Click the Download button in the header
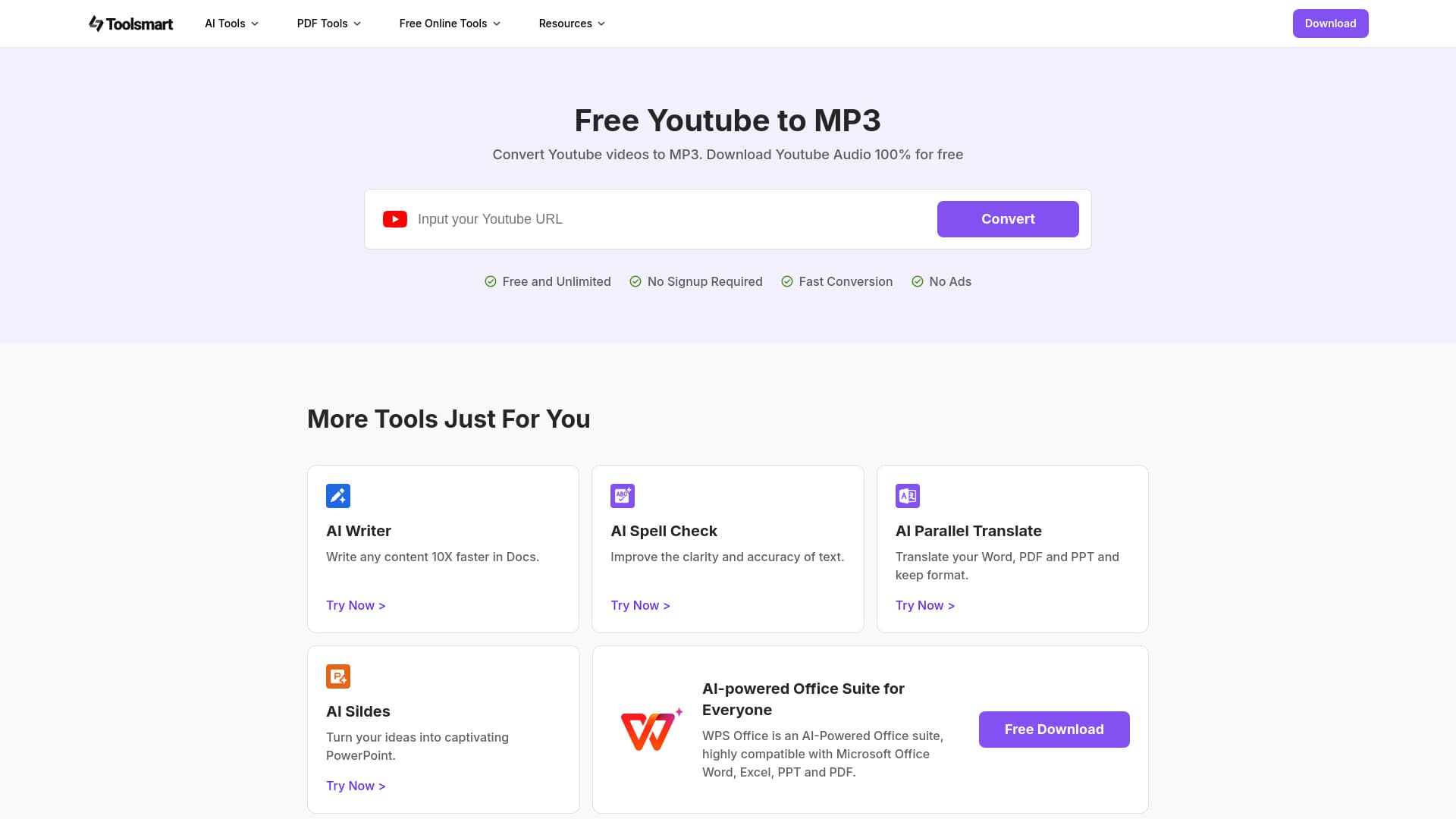Screen dimensions: 1456x819 pos(1330,24)
